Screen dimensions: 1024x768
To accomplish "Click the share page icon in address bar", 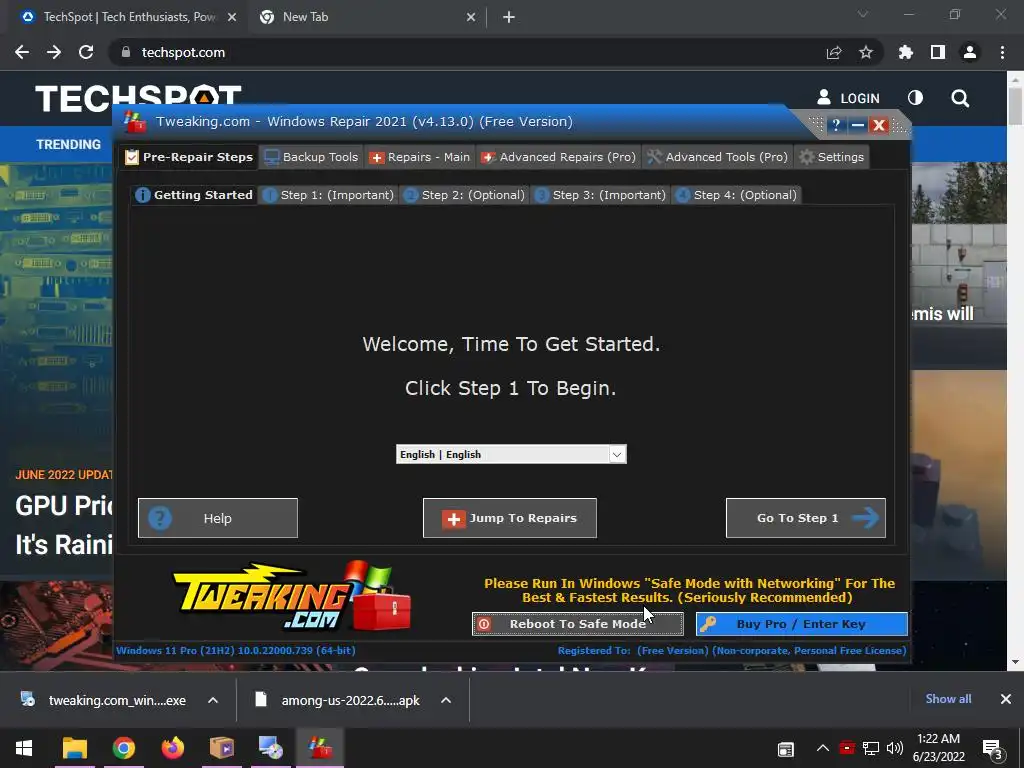I will click(x=833, y=52).
